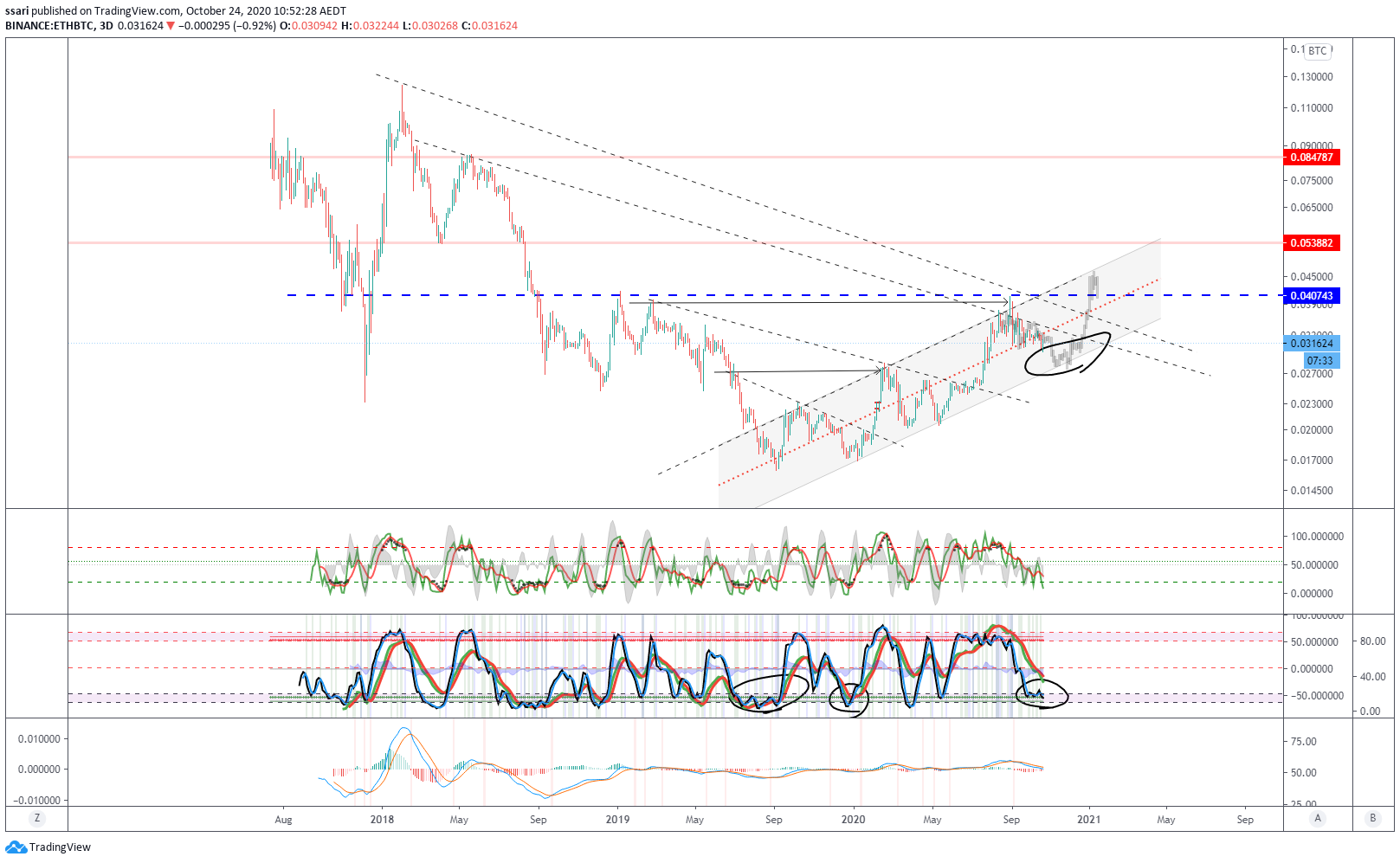
Task: Click the 0.075000 price axis tick
Action: click(1311, 181)
